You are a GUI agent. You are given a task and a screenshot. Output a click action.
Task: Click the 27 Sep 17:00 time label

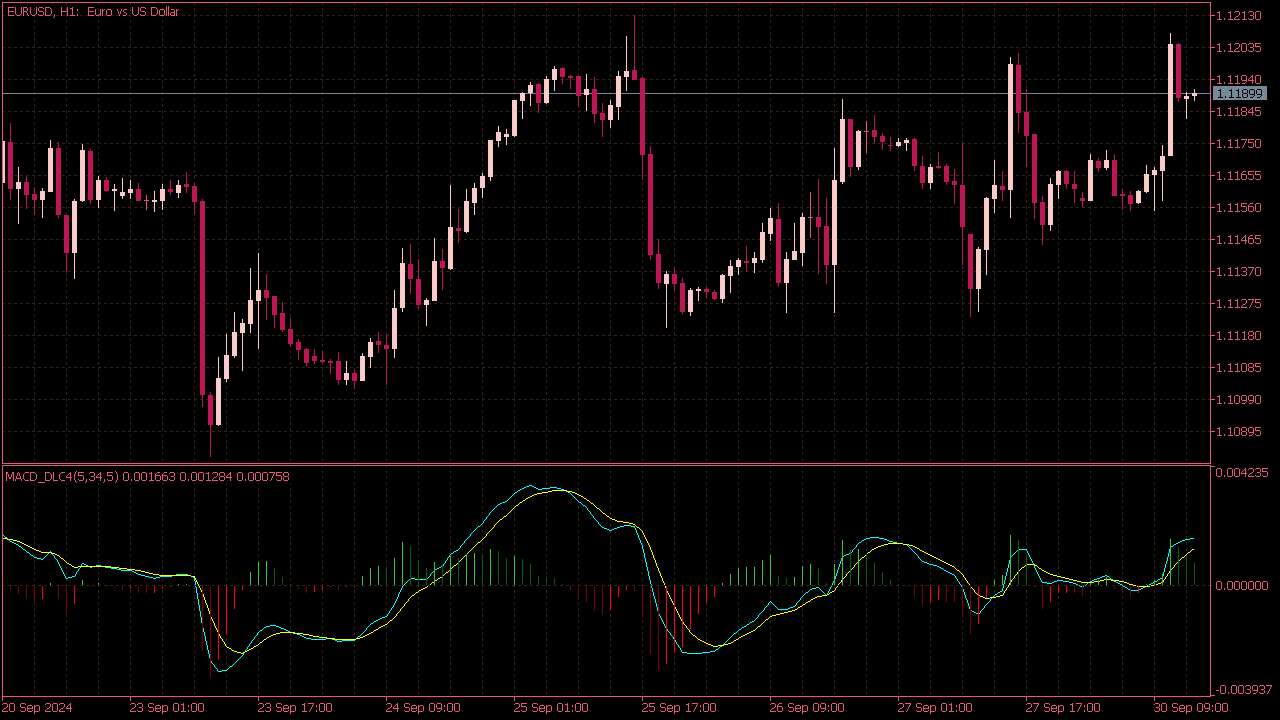[1063, 708]
